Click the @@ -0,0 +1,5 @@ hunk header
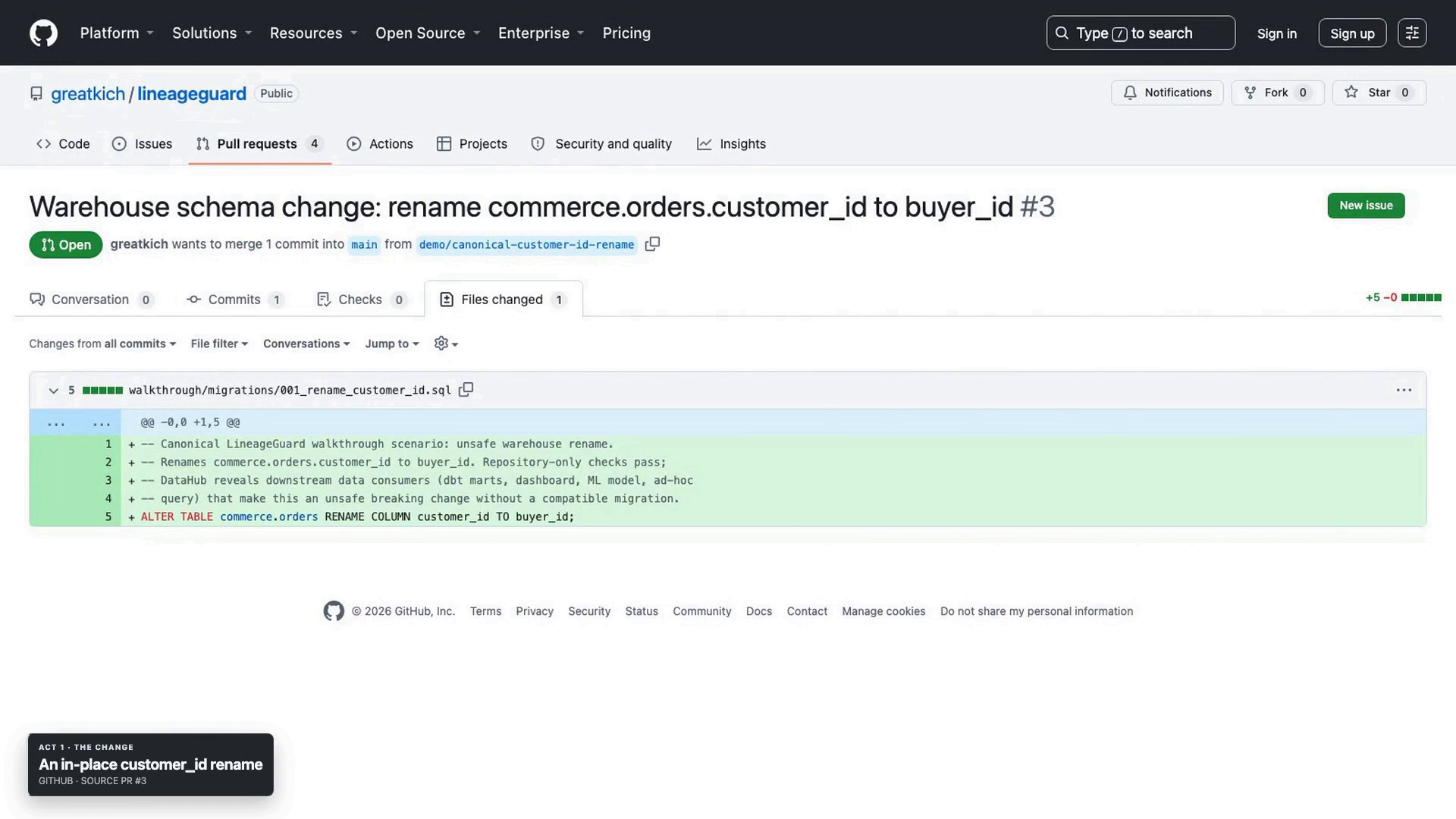The width and height of the screenshot is (1456, 819). pyautogui.click(x=190, y=422)
